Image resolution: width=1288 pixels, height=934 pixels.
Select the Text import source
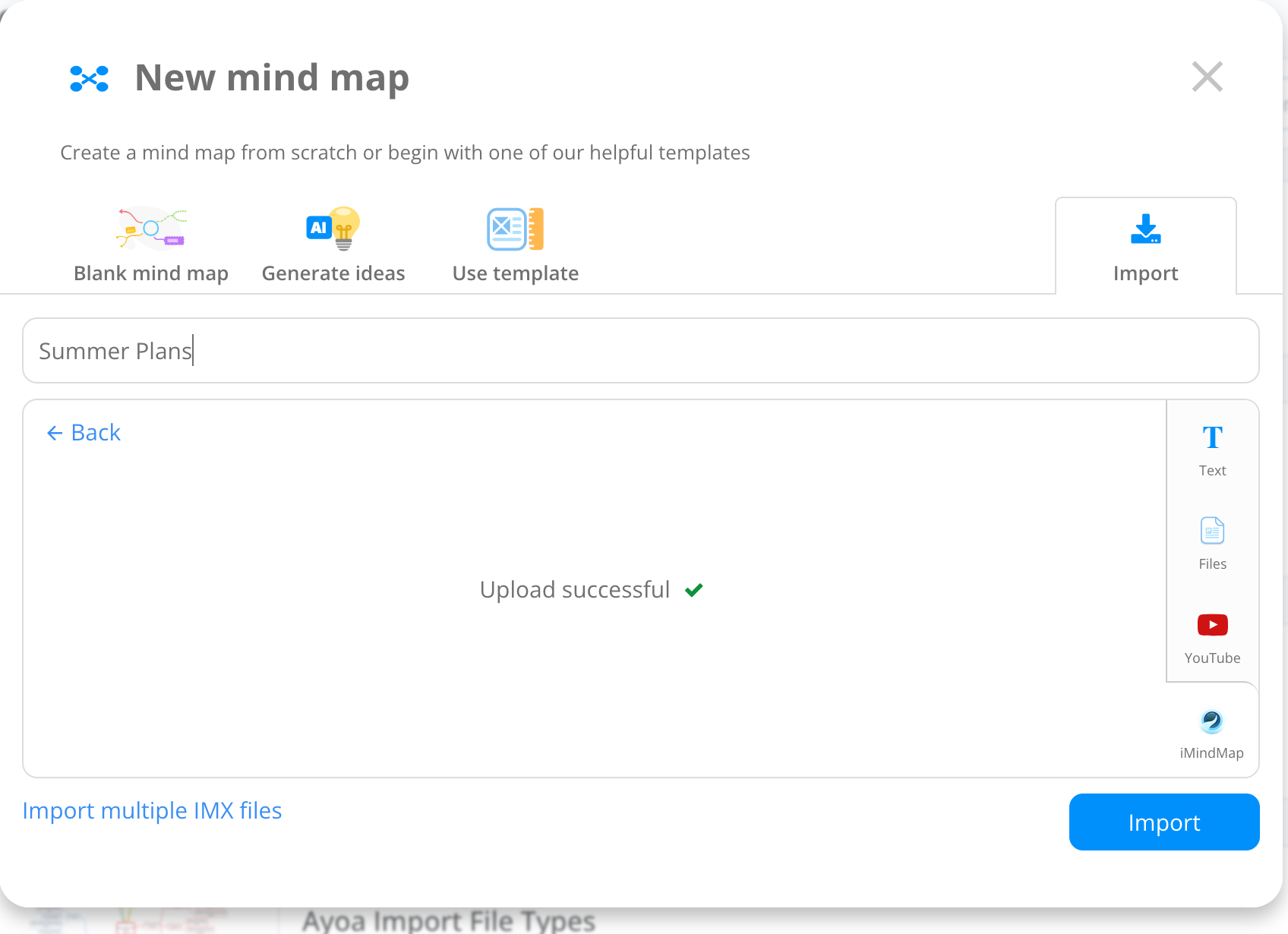(x=1211, y=450)
